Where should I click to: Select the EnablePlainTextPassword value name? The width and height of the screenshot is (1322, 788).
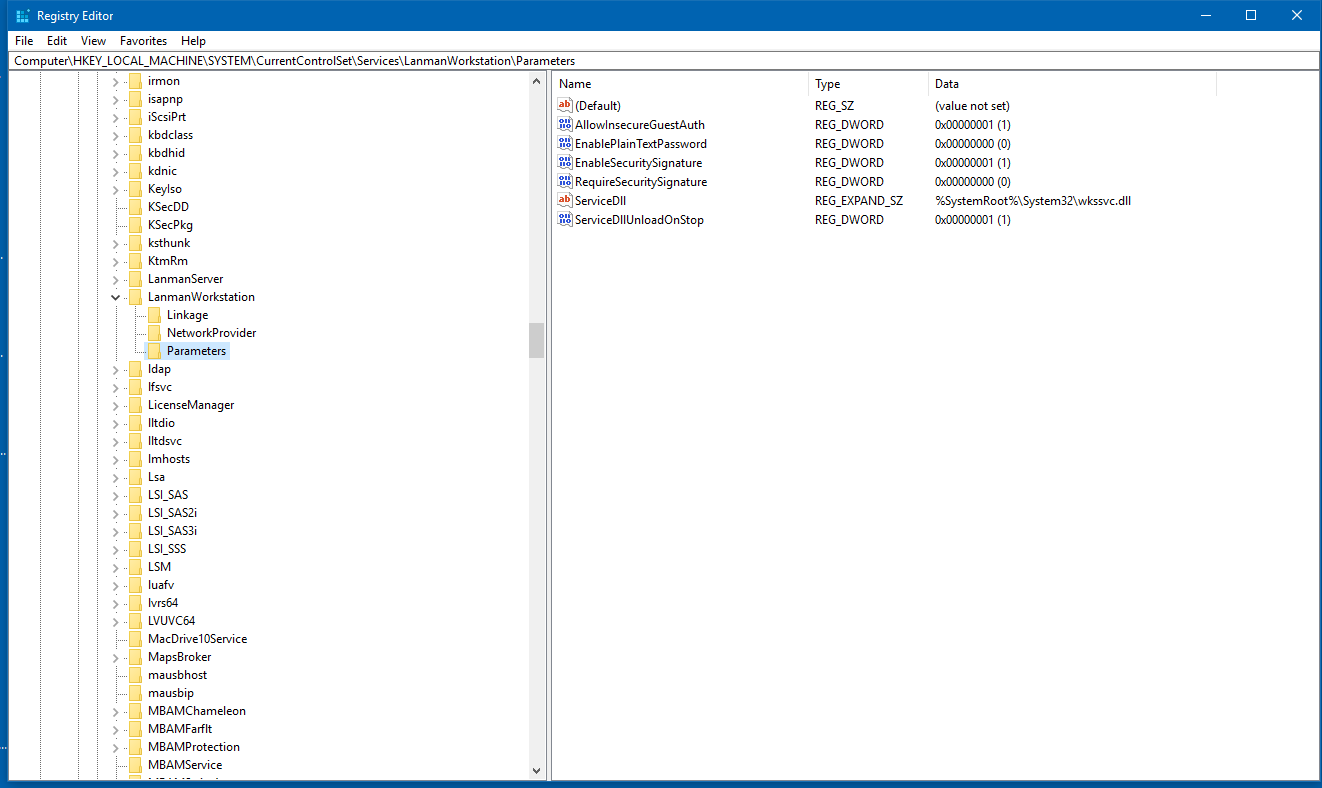(640, 144)
